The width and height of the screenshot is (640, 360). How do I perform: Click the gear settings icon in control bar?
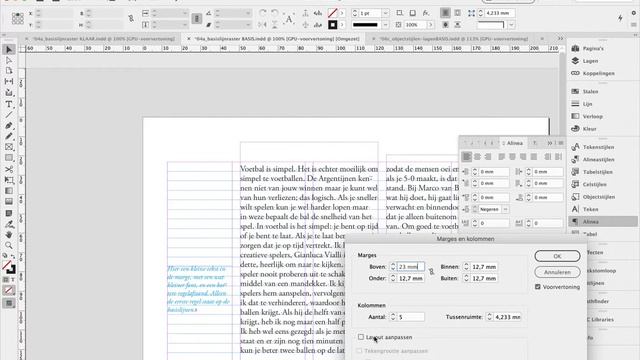point(633,13)
